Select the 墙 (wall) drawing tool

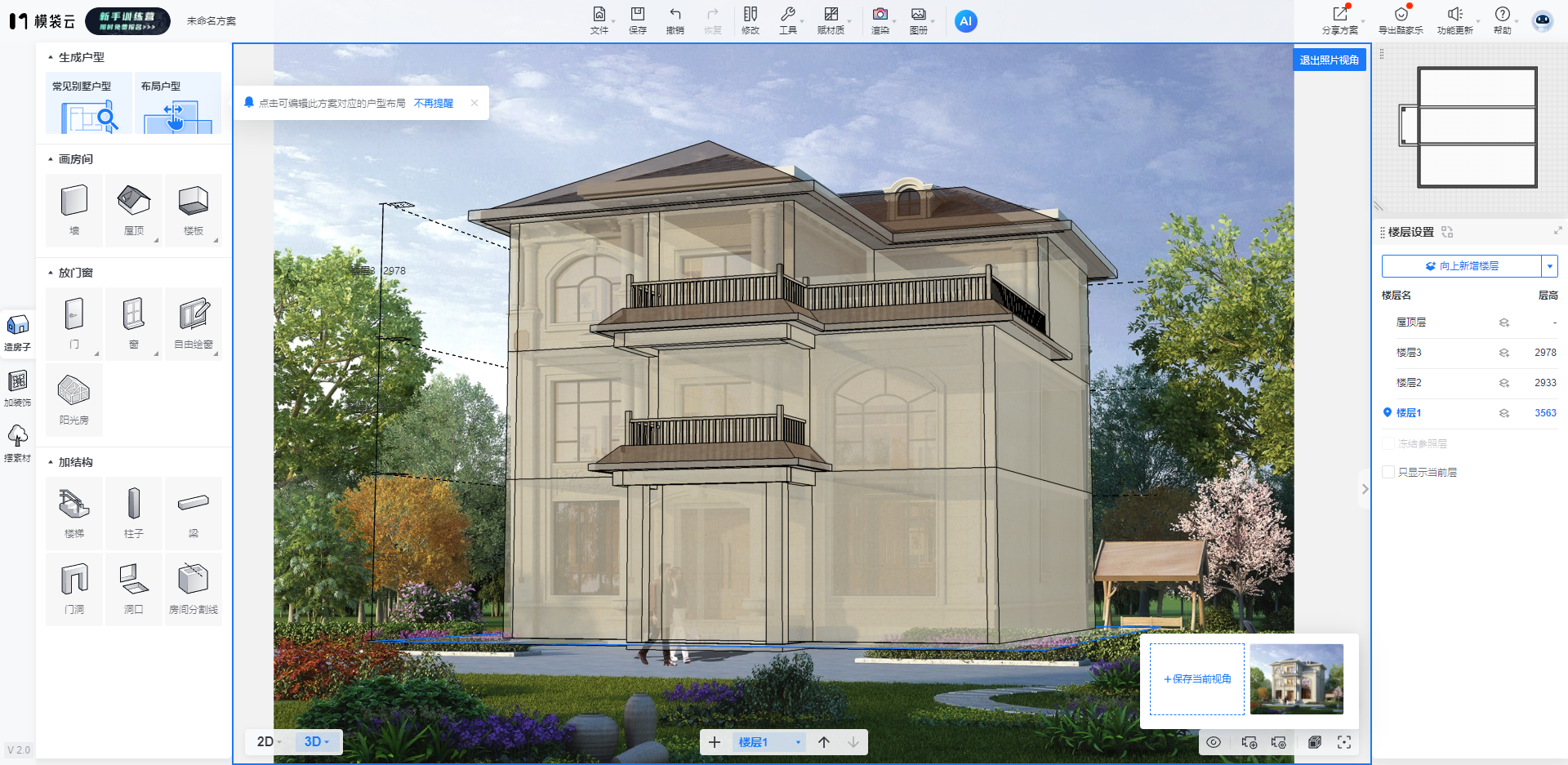tap(74, 209)
